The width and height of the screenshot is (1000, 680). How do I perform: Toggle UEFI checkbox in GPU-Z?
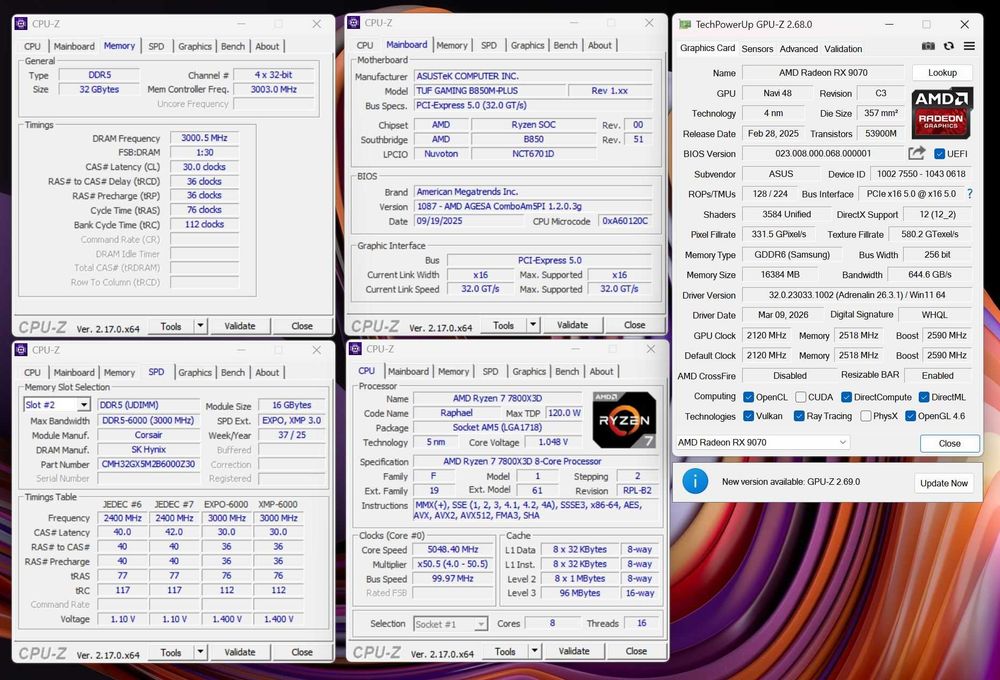point(939,154)
